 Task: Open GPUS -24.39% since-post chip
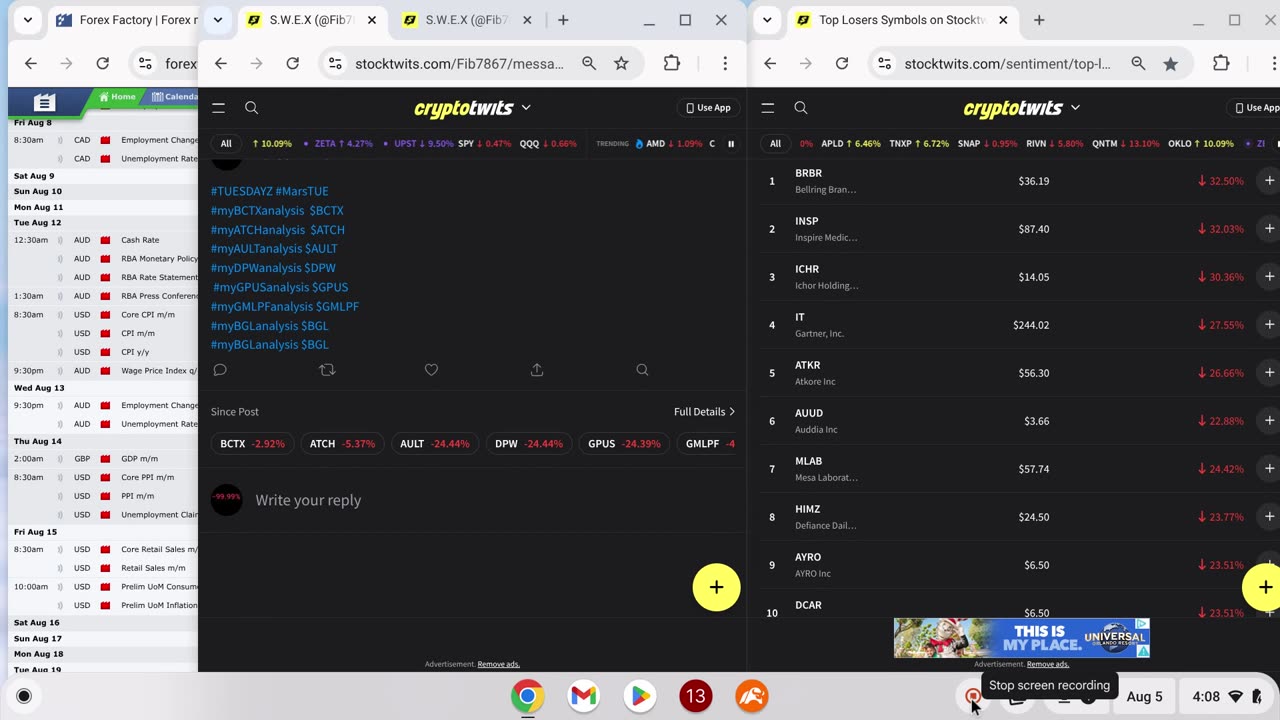pyautogui.click(x=624, y=443)
